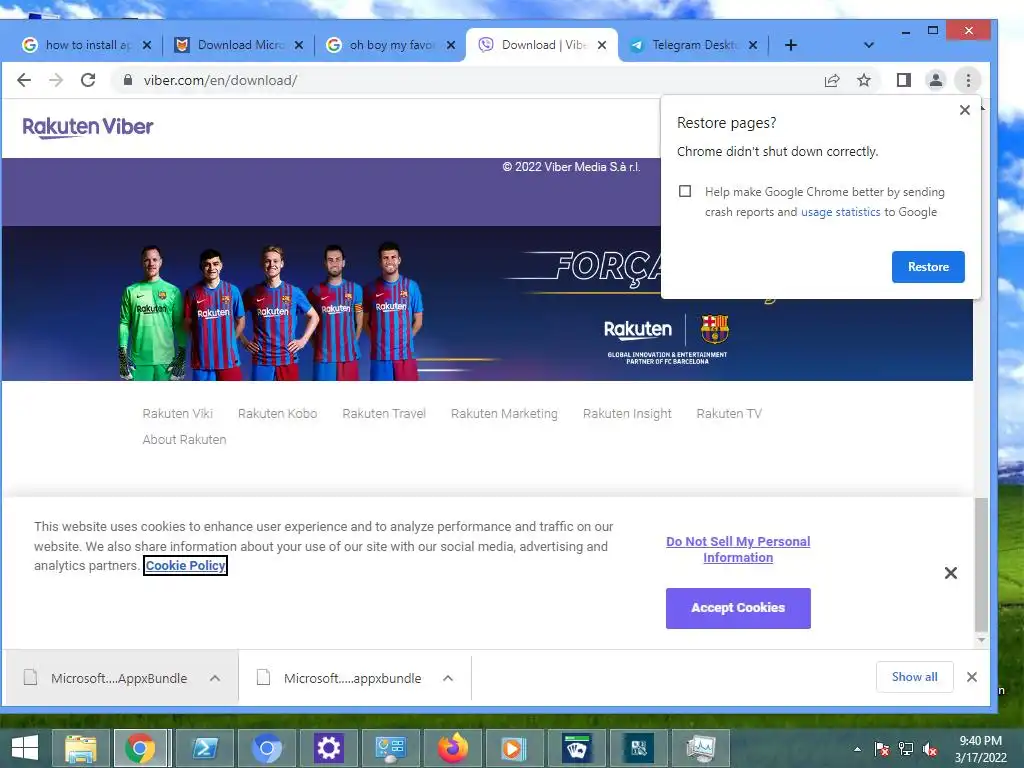Open the Resource Monitor taskbar icon
The image size is (1024, 768).
click(700, 748)
